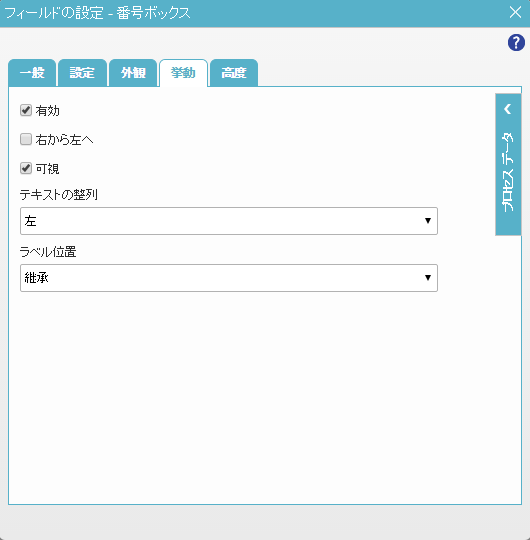530x540 pixels.
Task: Select the 挙動 tab
Action: point(183,73)
